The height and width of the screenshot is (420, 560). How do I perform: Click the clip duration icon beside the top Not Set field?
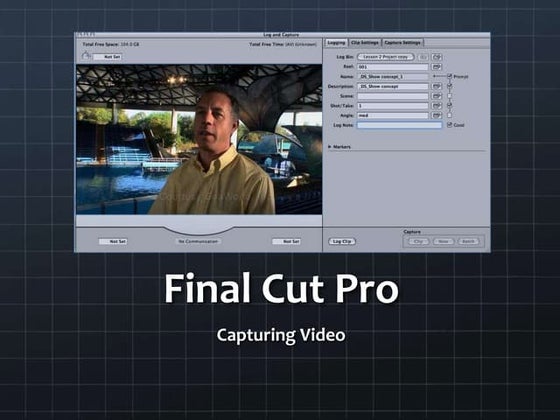pos(85,56)
